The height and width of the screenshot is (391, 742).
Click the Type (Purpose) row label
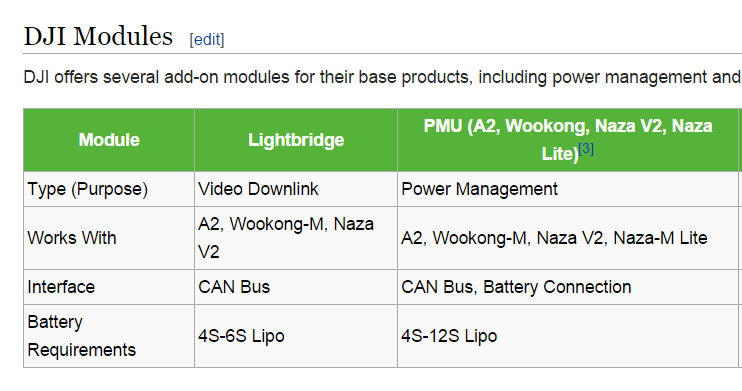pyautogui.click(x=88, y=189)
